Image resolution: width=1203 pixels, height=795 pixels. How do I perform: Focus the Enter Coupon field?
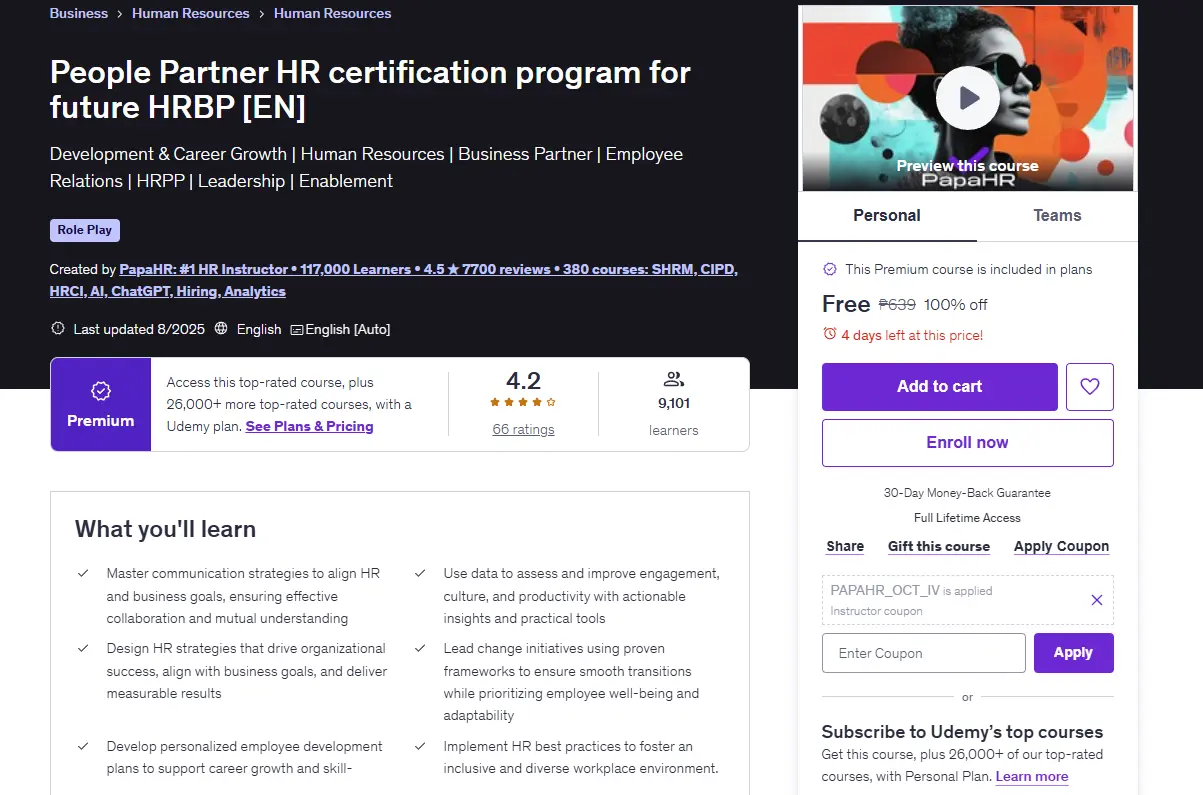click(924, 653)
